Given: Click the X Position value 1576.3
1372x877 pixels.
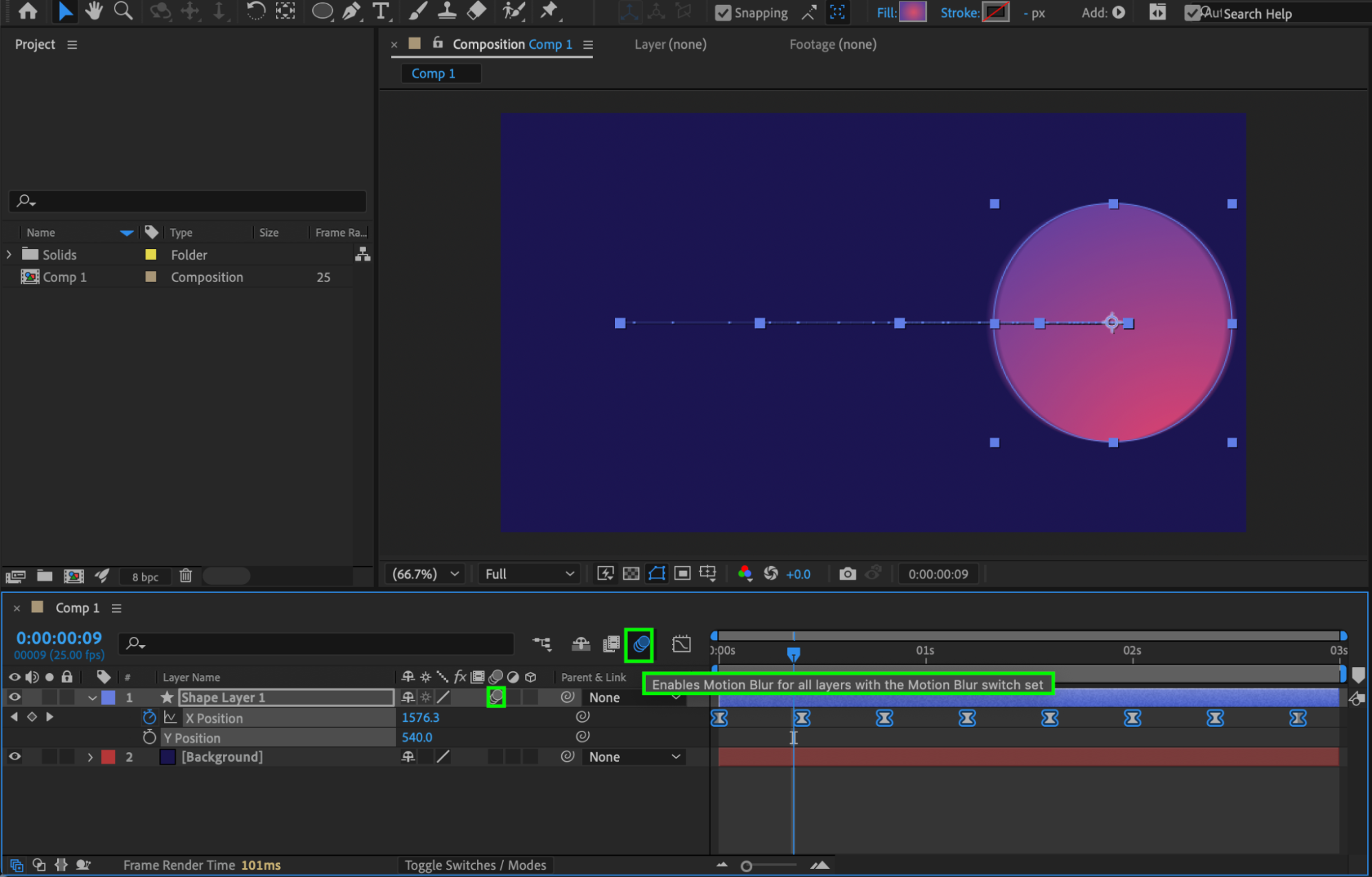Looking at the screenshot, I should [420, 717].
